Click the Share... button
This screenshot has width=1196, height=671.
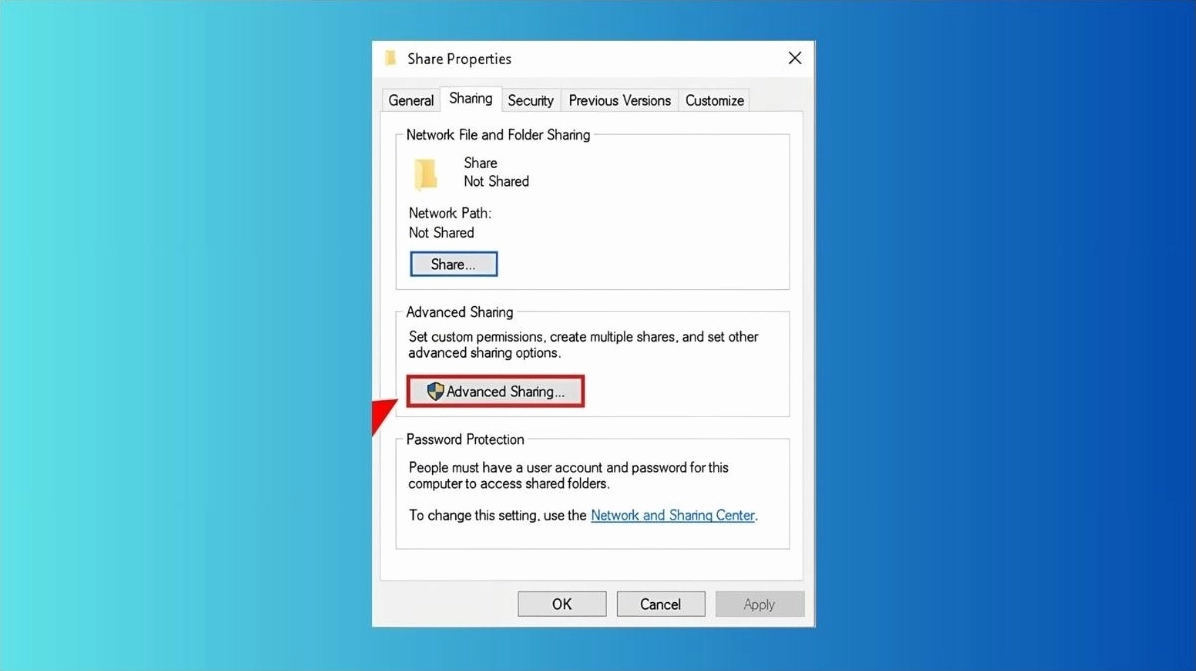[x=453, y=263]
